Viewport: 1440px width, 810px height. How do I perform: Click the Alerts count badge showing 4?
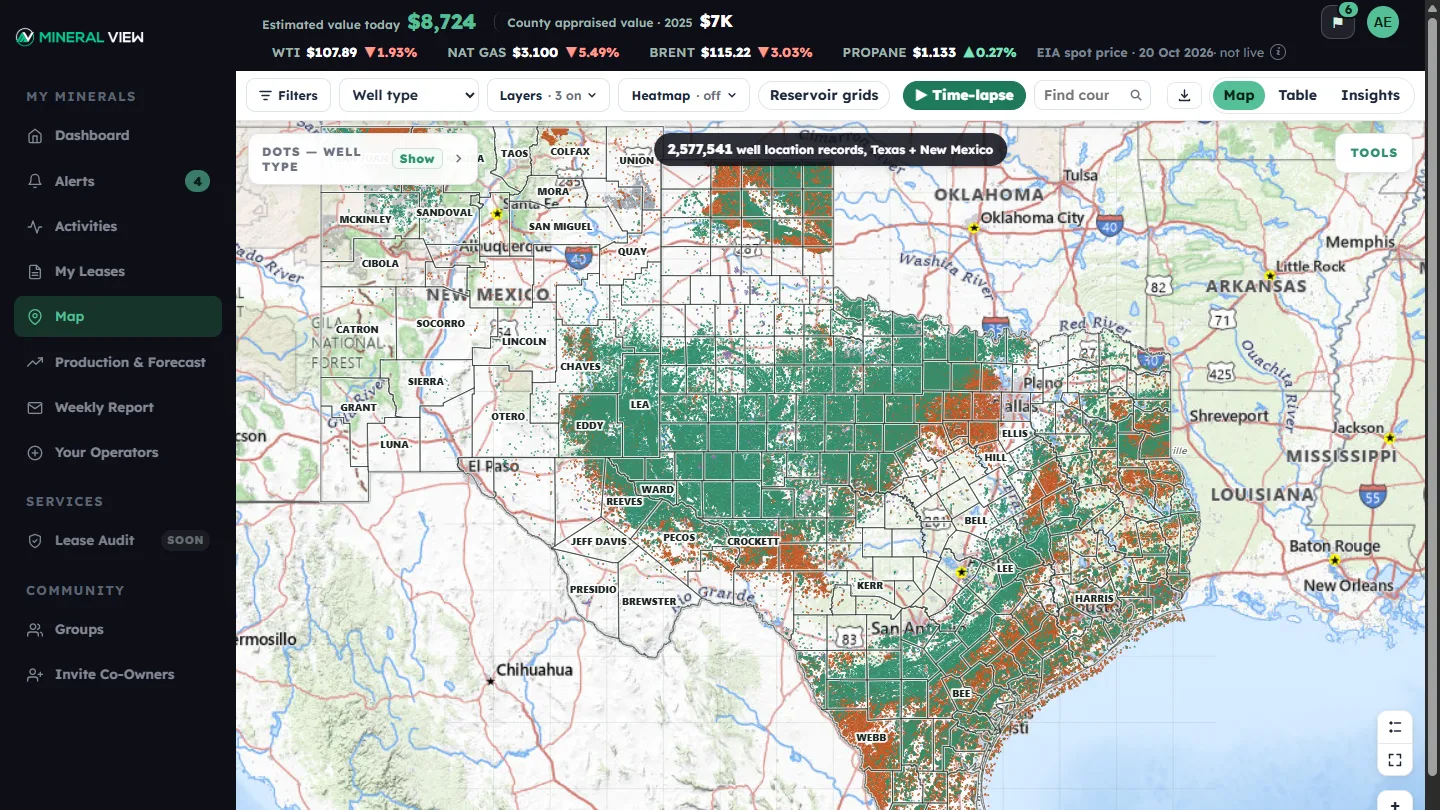tap(197, 181)
